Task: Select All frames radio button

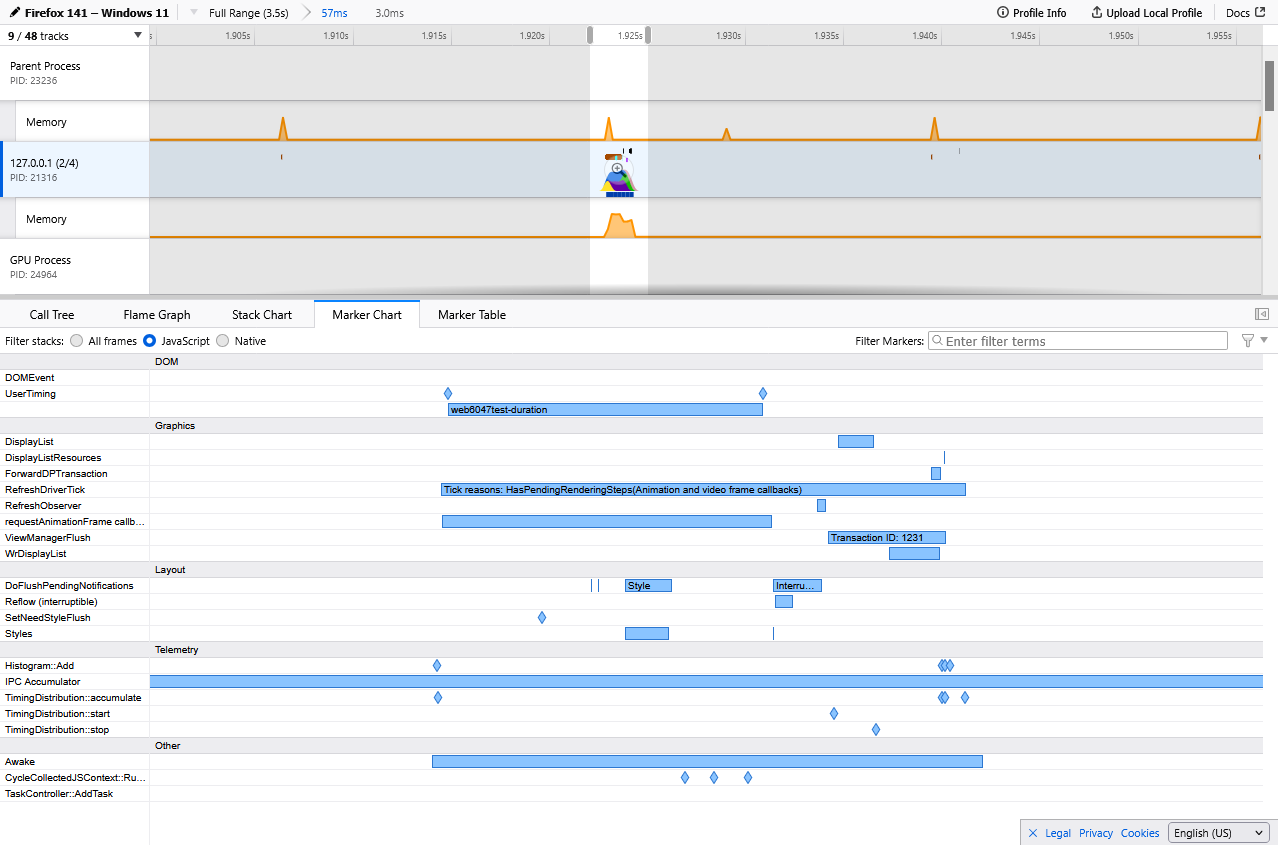Action: point(77,341)
